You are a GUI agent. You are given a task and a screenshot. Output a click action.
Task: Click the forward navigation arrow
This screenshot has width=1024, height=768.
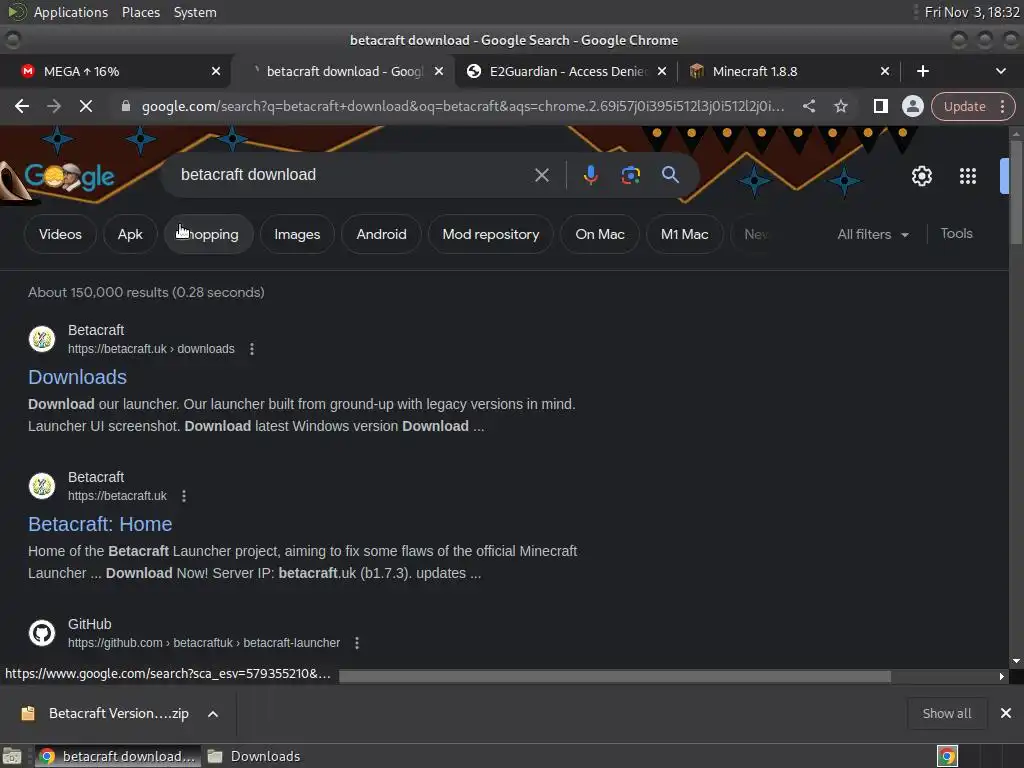tap(54, 106)
